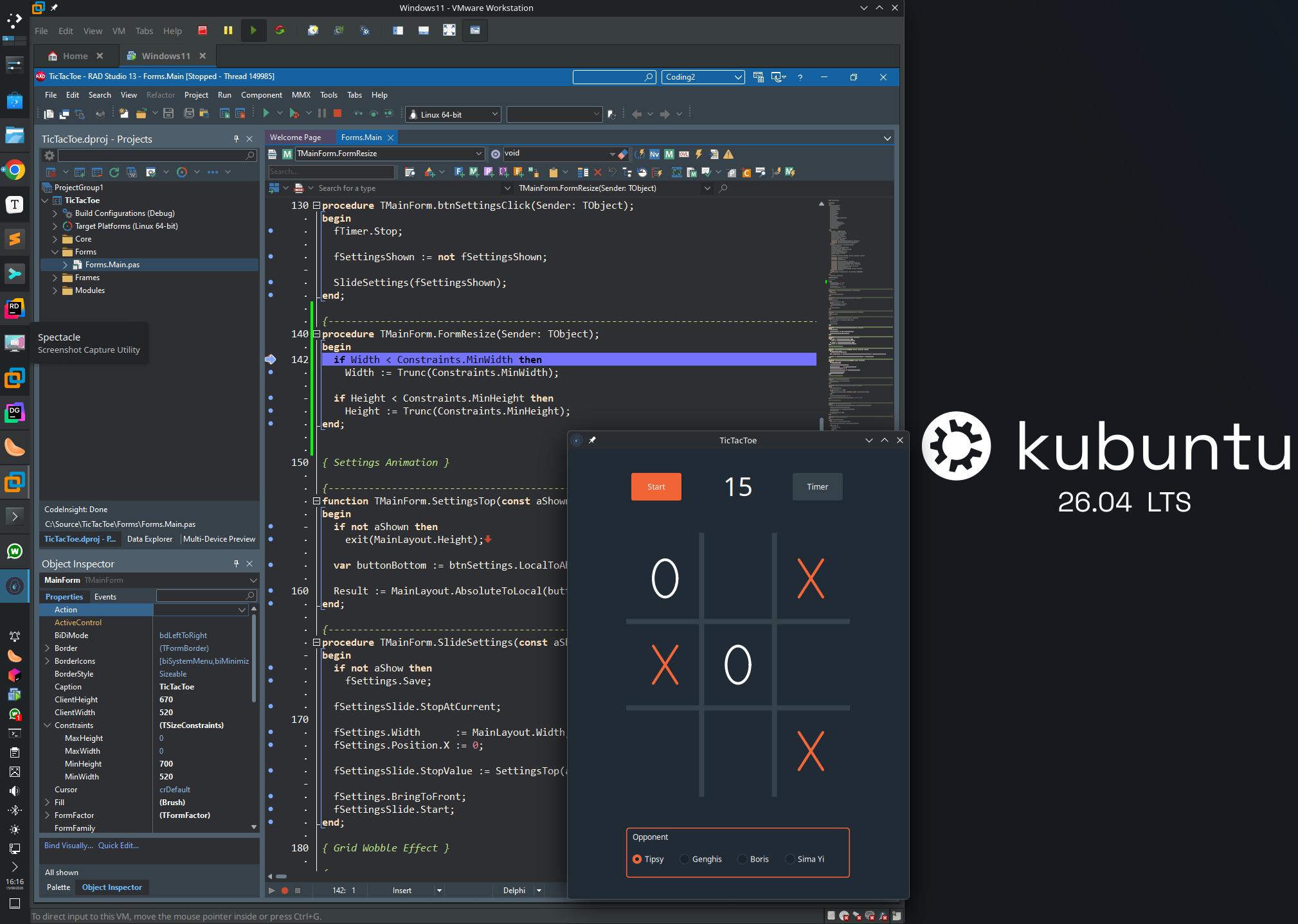Click the OVL overload icon
This screenshot has height=924, width=1298.
[684, 154]
